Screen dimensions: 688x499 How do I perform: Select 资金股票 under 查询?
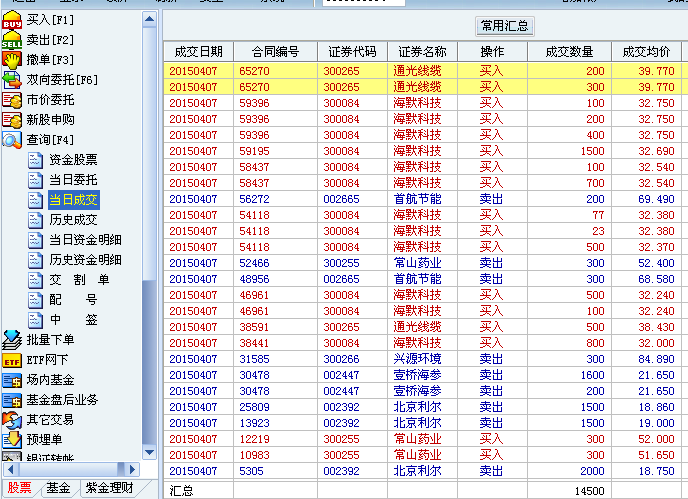73,160
